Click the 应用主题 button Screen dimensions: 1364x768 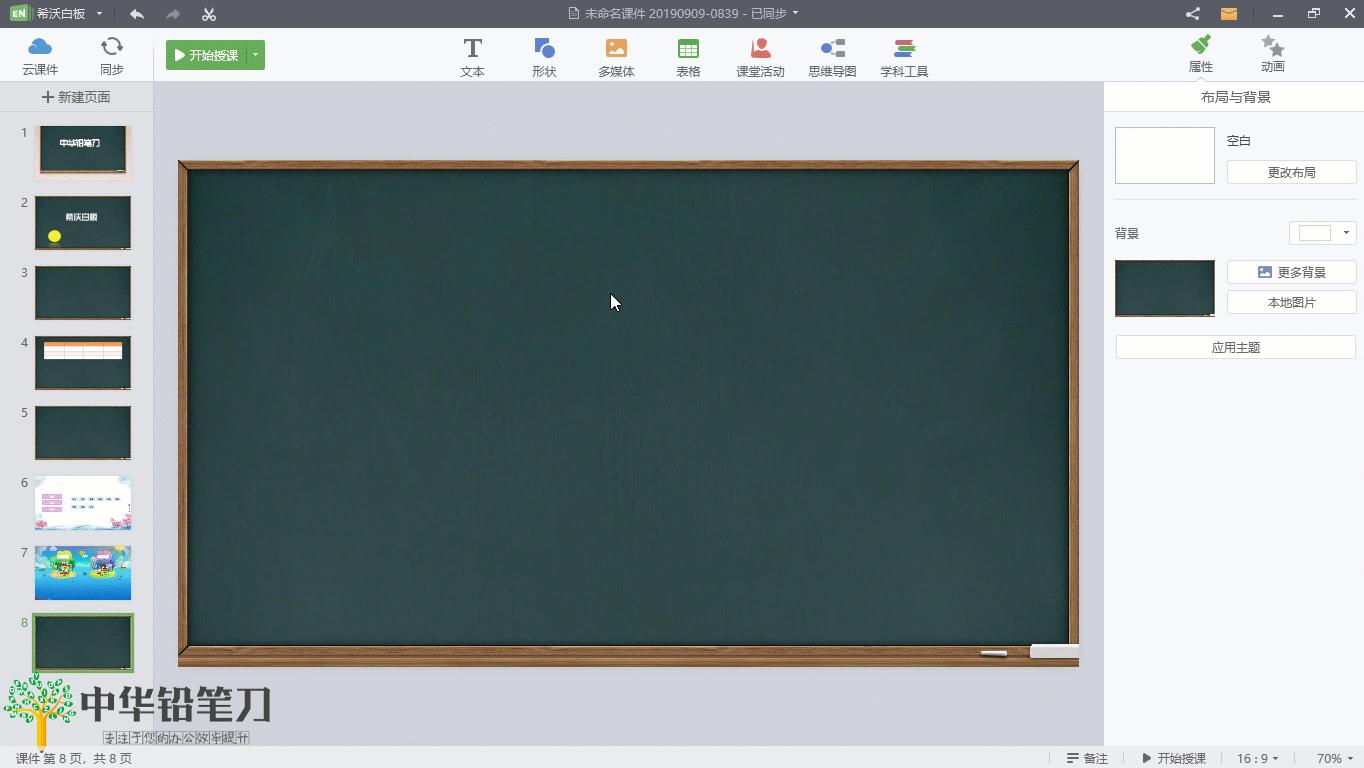tap(1235, 347)
